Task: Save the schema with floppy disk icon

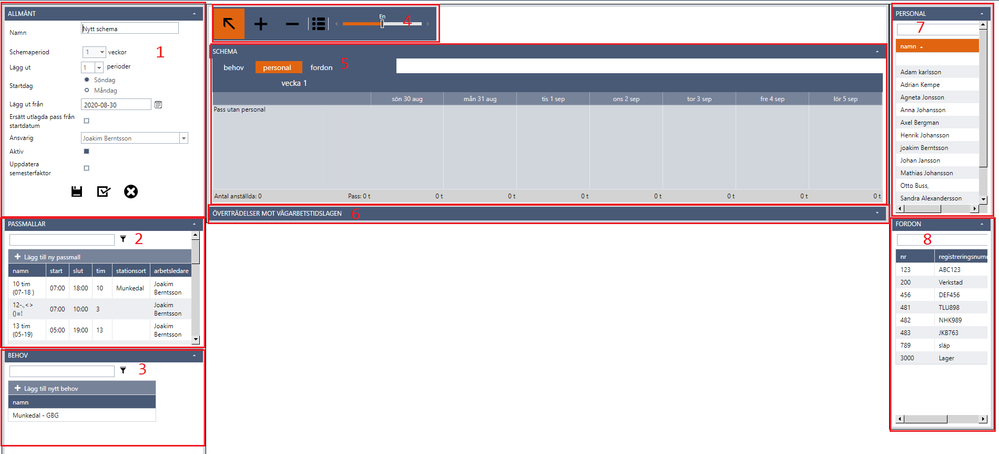Action: [76, 191]
